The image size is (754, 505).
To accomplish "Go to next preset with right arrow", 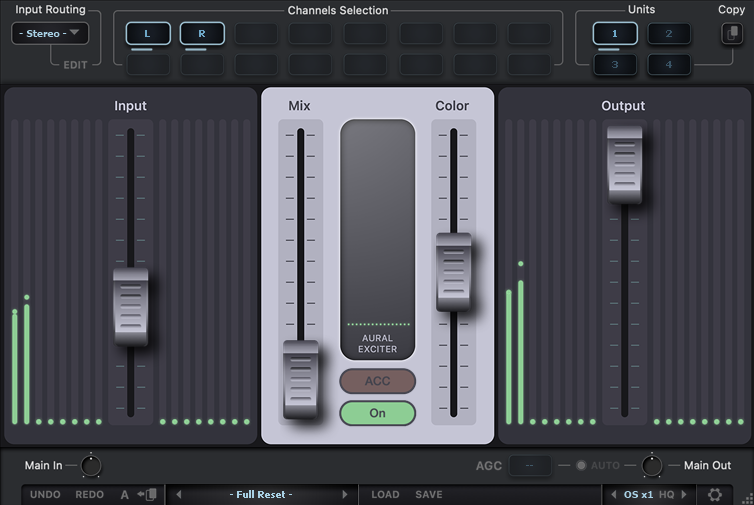I will pos(344,494).
